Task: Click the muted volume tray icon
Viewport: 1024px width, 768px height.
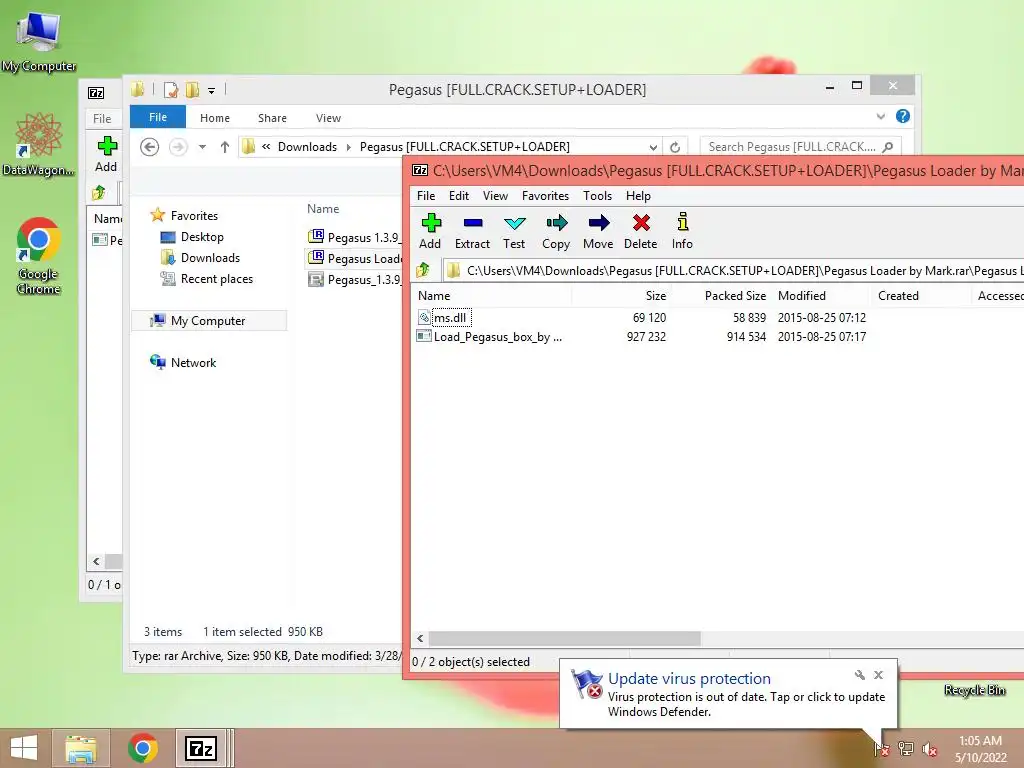Action: pos(930,749)
